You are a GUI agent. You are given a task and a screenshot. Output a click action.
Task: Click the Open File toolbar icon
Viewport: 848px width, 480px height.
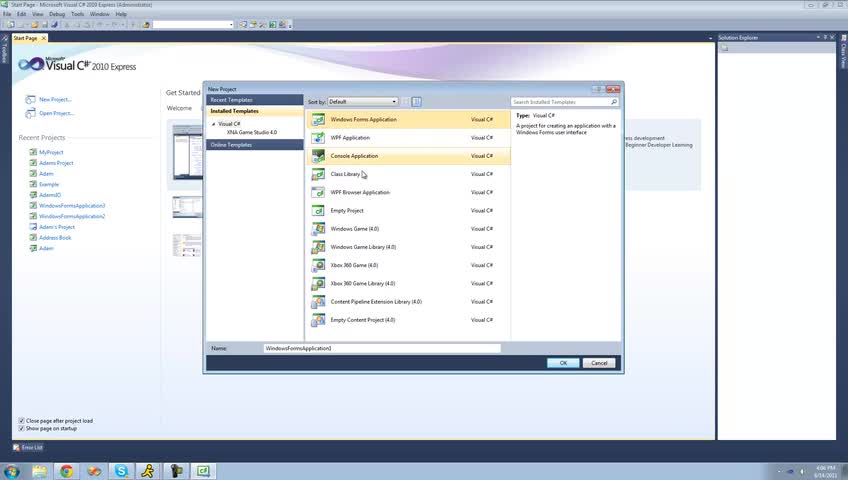point(35,24)
